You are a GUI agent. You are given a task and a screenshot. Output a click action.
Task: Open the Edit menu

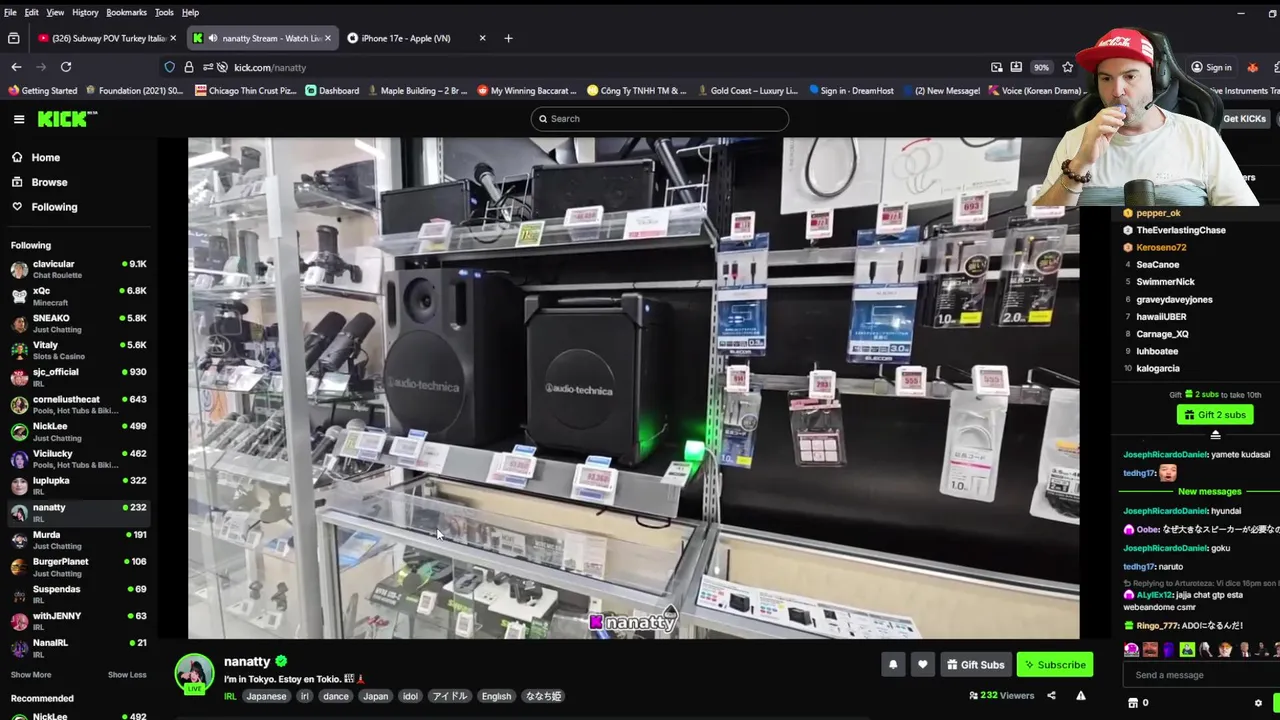[x=32, y=12]
